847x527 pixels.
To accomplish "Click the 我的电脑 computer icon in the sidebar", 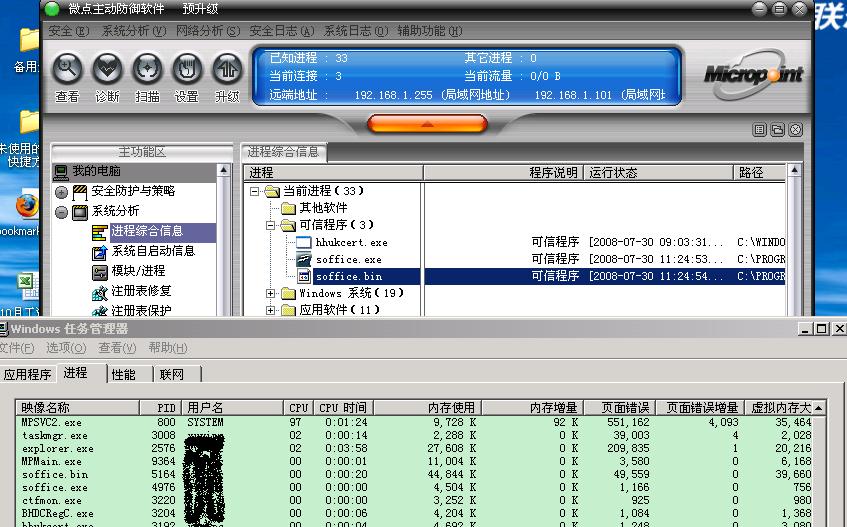I will coord(61,172).
